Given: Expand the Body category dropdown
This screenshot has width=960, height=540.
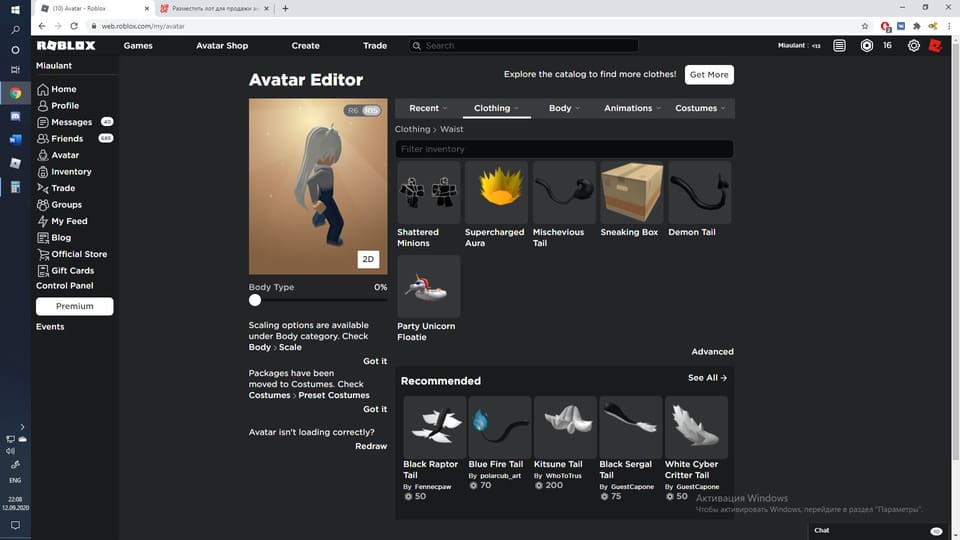Looking at the screenshot, I should pos(565,108).
